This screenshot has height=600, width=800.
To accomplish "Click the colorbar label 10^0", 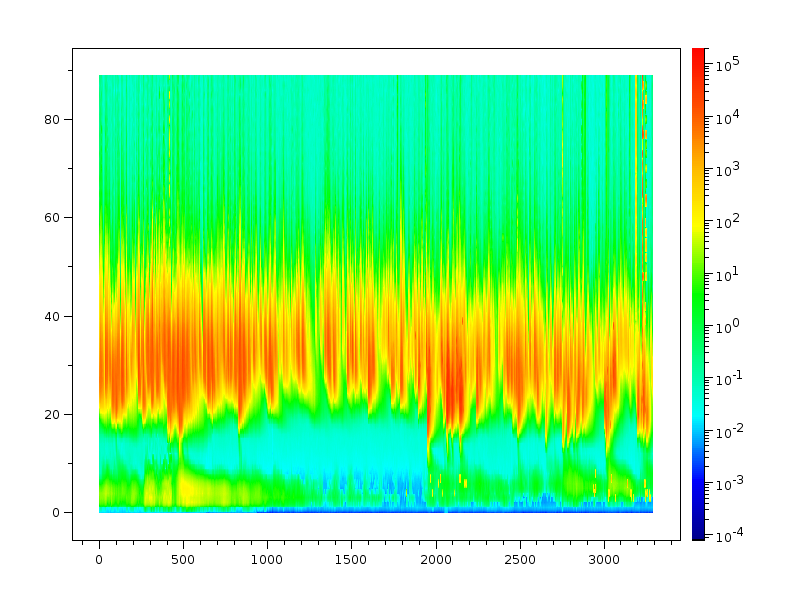I will coord(725,326).
